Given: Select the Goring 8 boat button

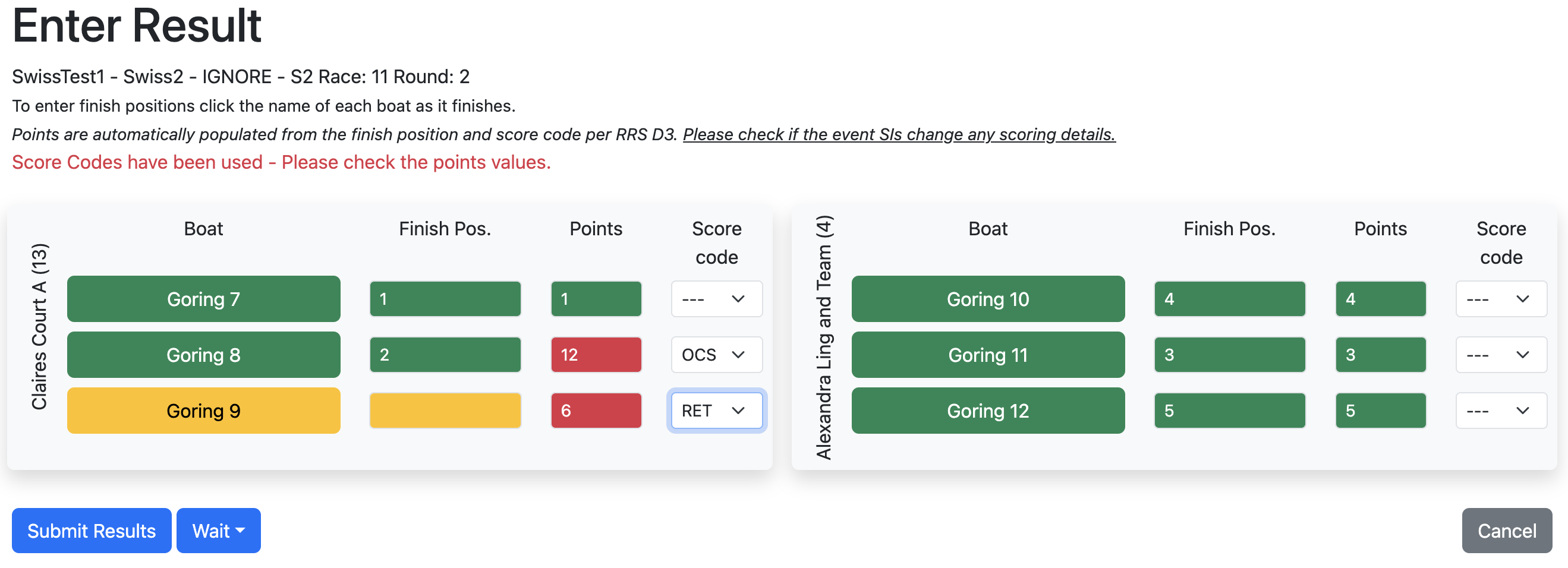Looking at the screenshot, I should [x=203, y=355].
